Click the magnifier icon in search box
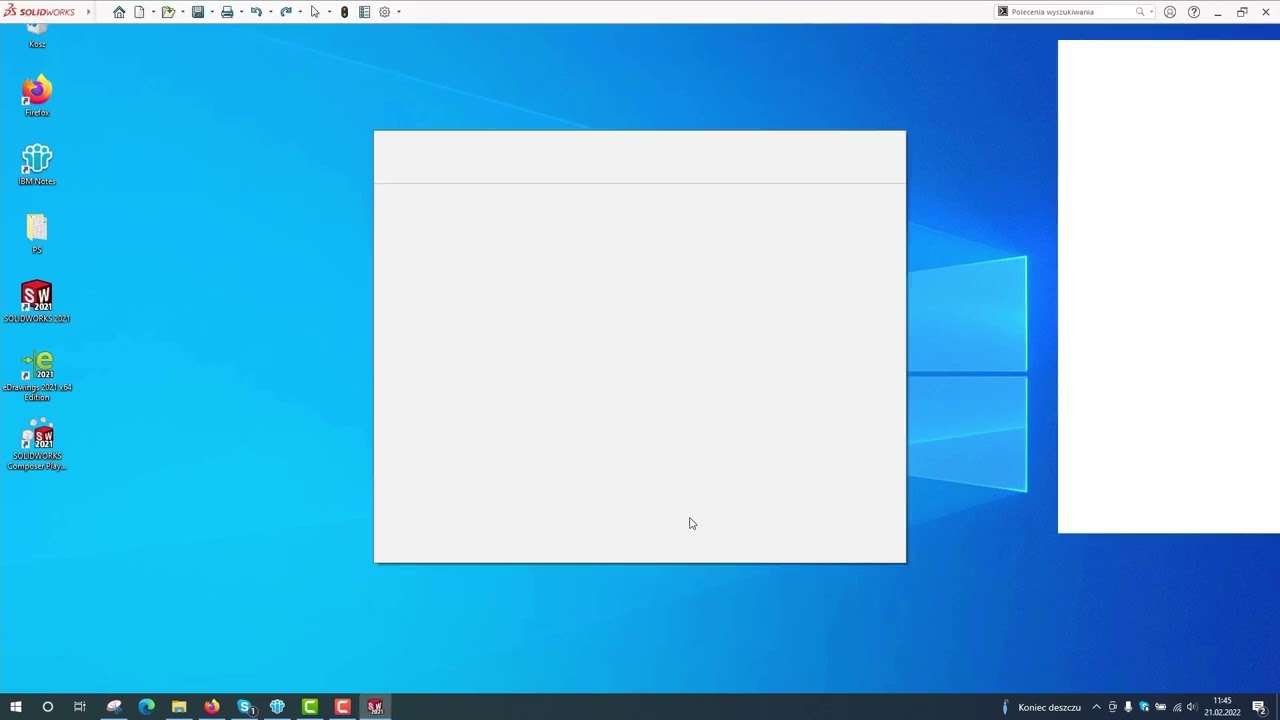 tap(1140, 12)
